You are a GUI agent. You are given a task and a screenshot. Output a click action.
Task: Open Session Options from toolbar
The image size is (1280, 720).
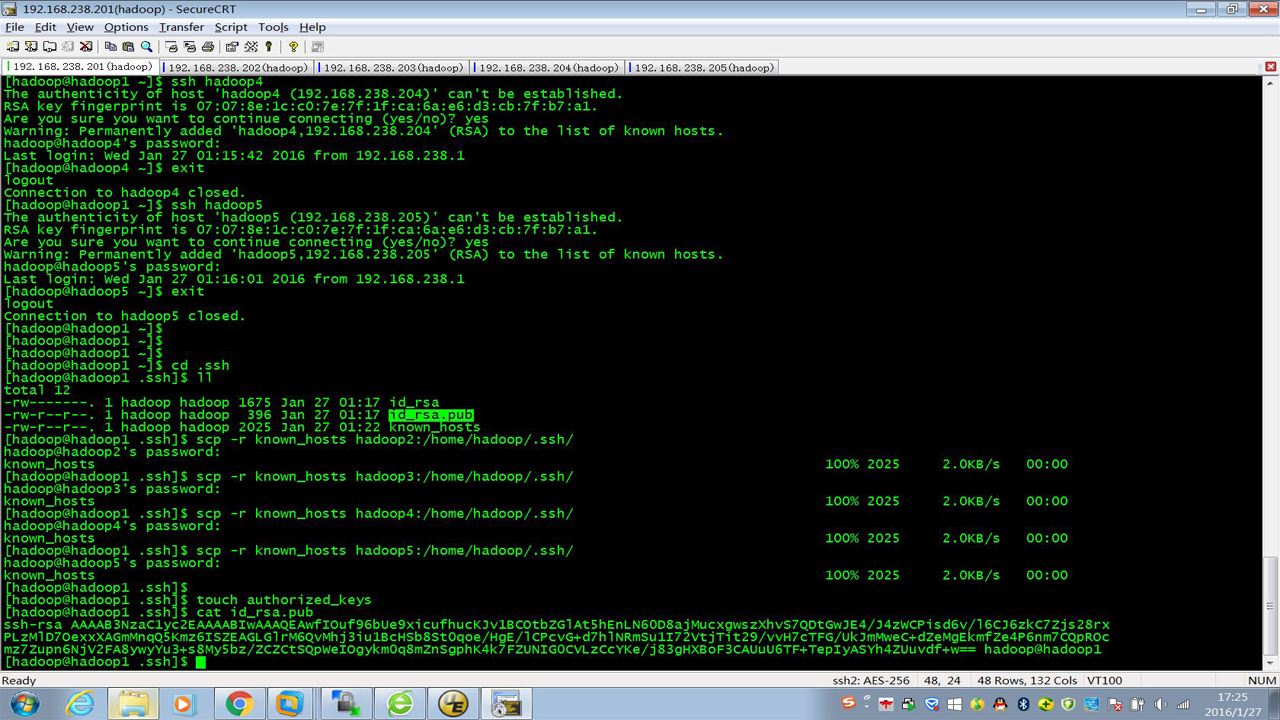point(232,46)
